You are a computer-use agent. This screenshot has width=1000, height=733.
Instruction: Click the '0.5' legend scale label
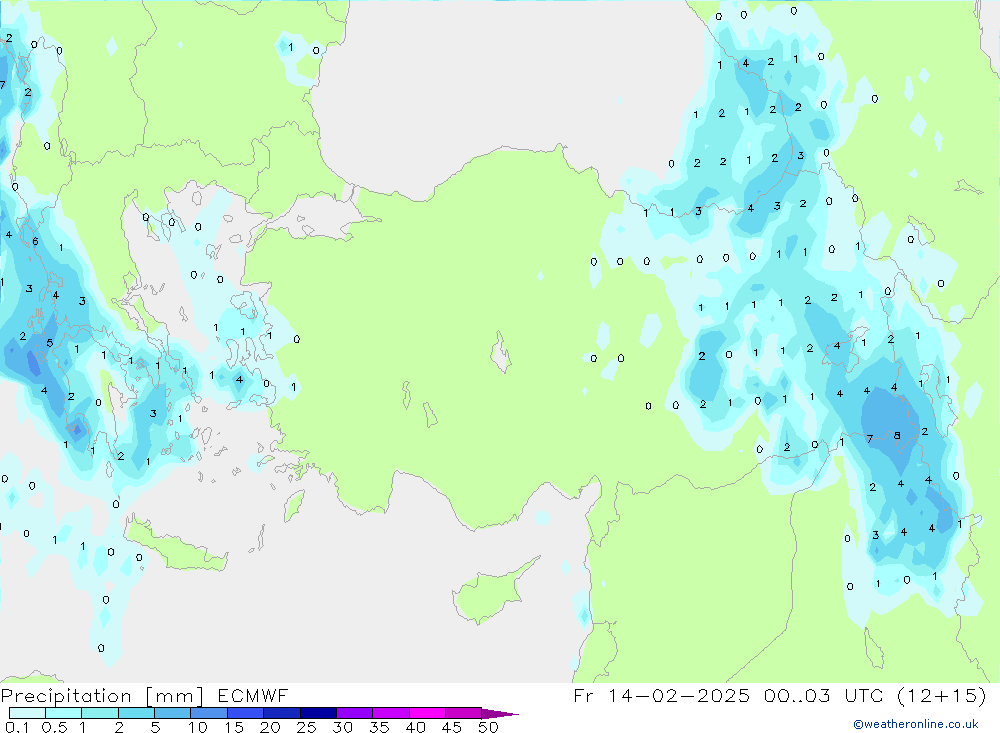(54, 727)
